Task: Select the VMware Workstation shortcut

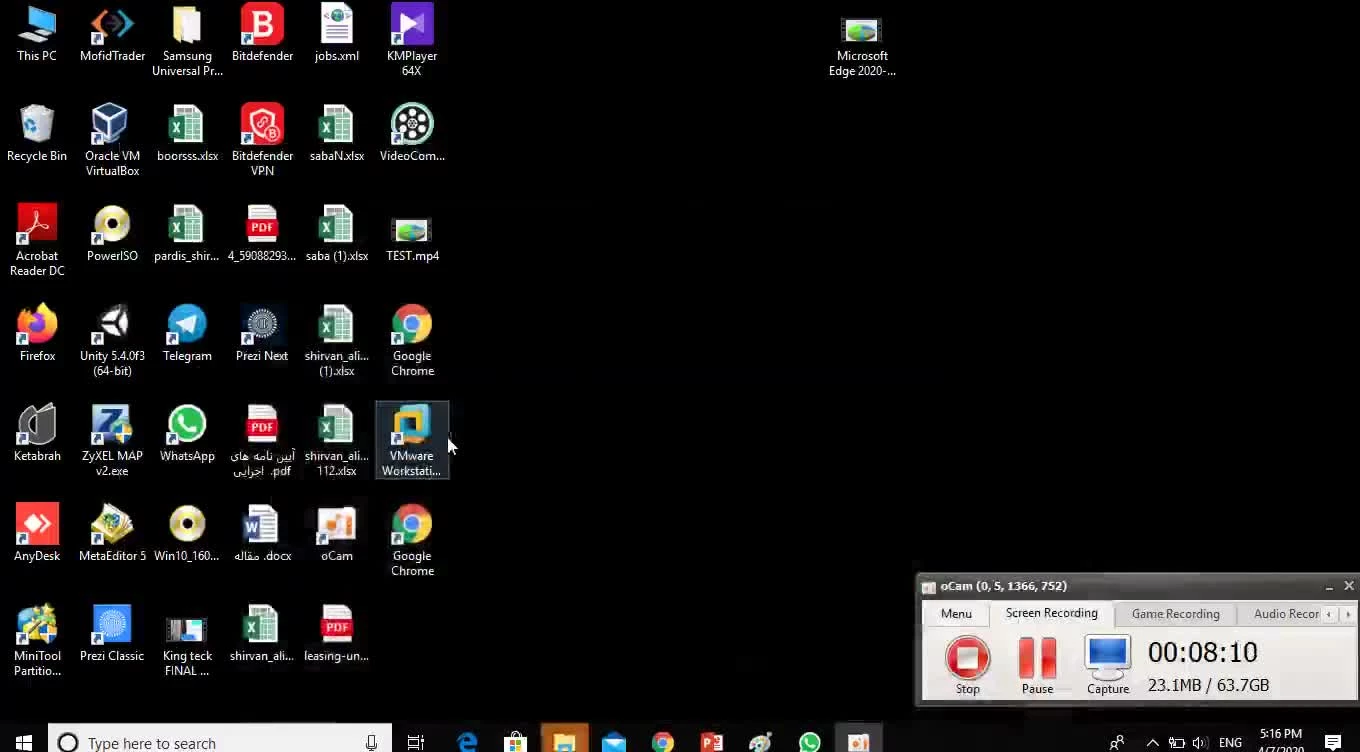Action: 412,441
